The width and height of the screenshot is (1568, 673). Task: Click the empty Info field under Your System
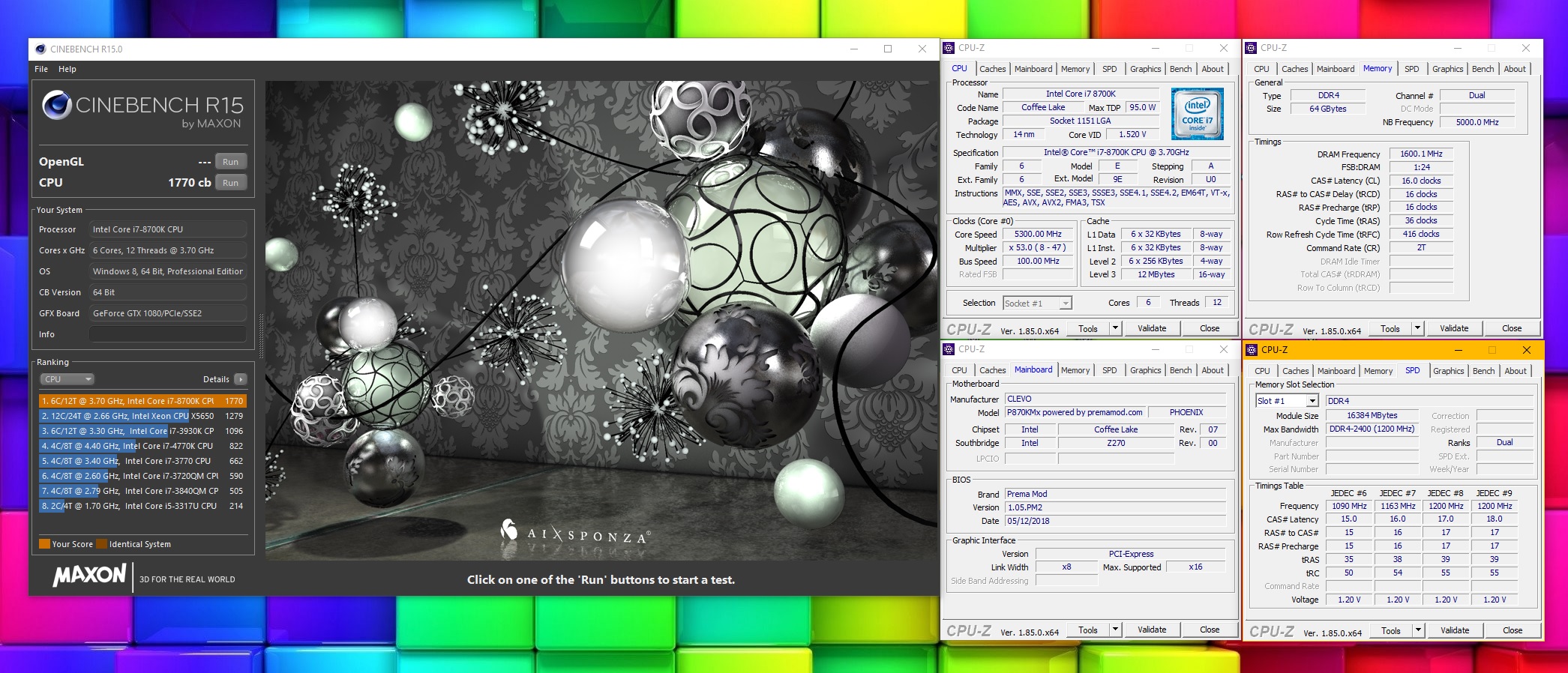pyautogui.click(x=168, y=334)
